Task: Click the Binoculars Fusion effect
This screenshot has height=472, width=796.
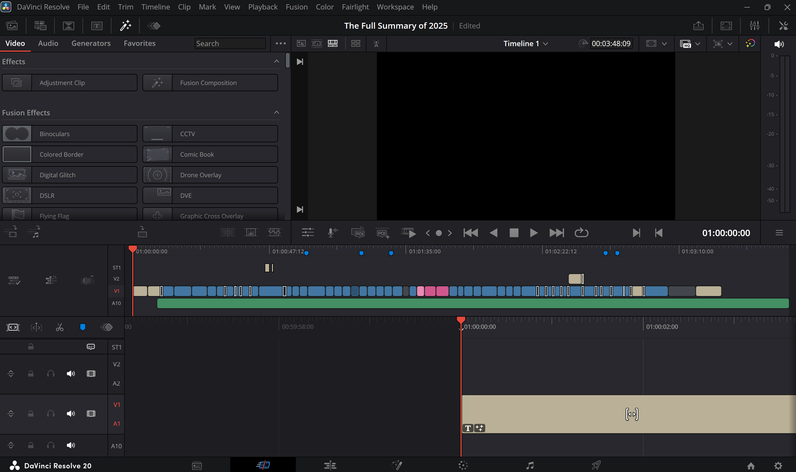Action: click(x=70, y=134)
